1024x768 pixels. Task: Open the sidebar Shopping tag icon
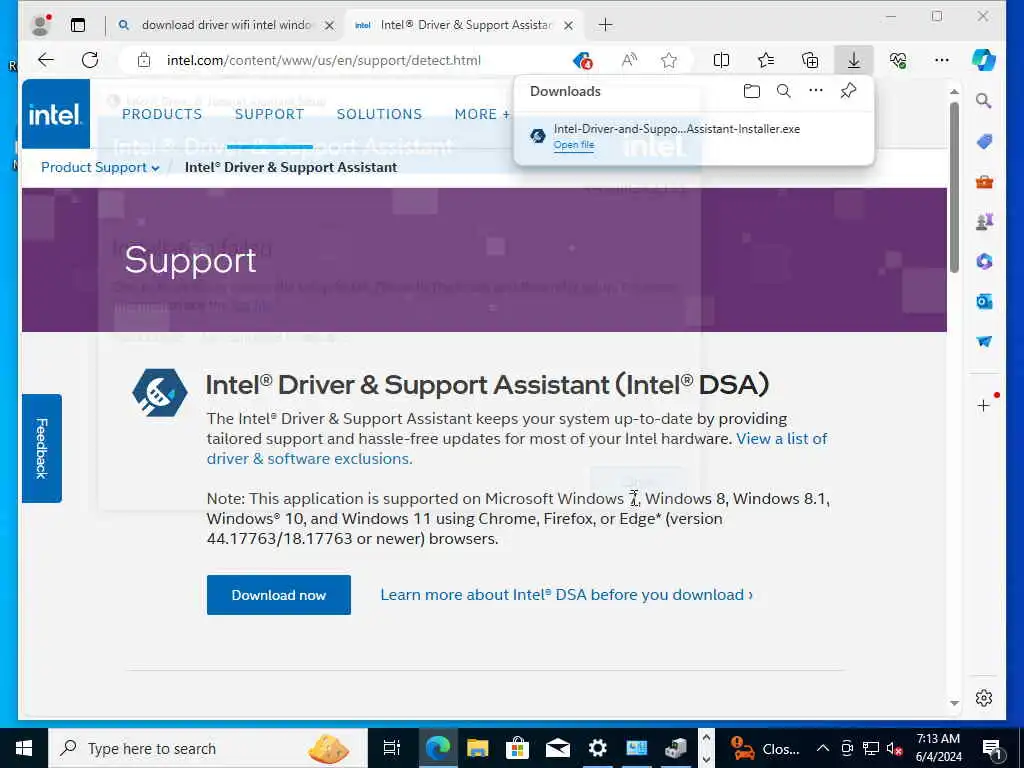click(x=984, y=141)
